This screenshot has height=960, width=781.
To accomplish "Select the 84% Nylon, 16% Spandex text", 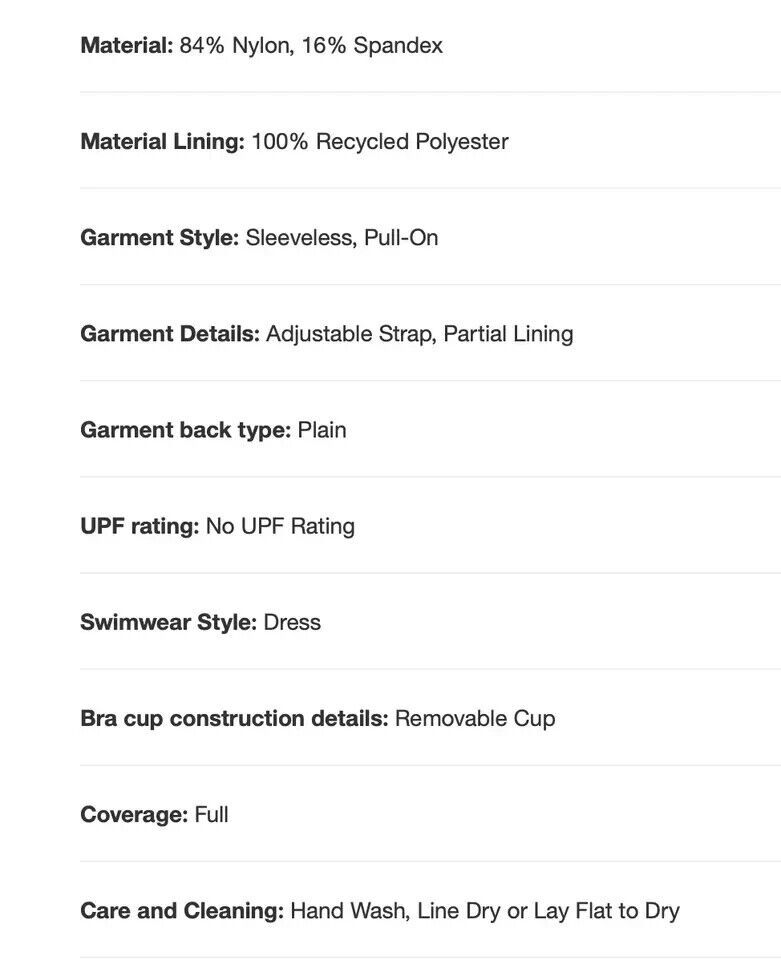I will click(311, 45).
